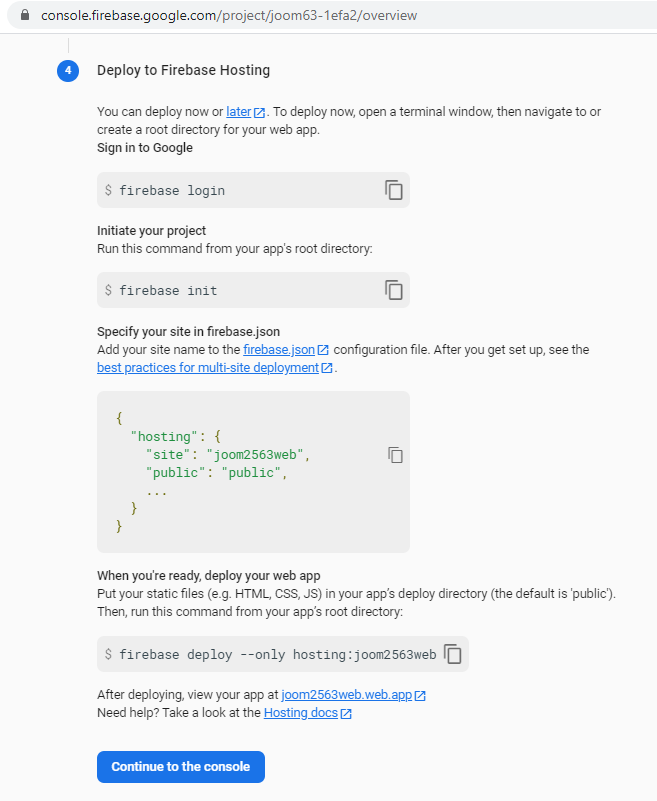This screenshot has height=801, width=657.
Task: Copy the firebase init command
Action: pyautogui.click(x=394, y=290)
